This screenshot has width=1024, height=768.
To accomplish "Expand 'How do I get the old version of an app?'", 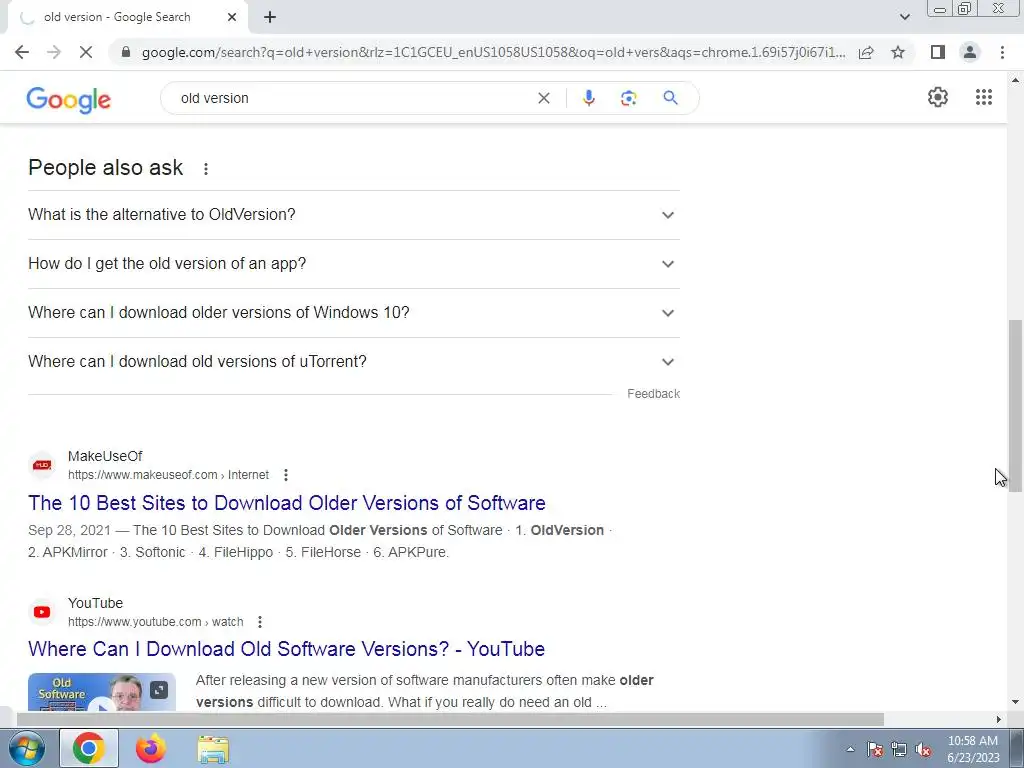I will coord(354,264).
